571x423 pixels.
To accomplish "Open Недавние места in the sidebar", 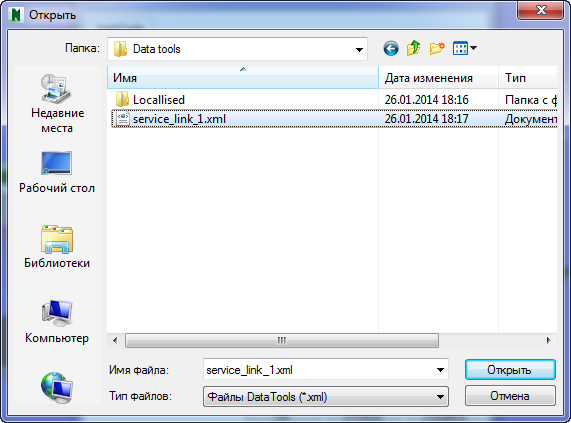I will point(57,103).
